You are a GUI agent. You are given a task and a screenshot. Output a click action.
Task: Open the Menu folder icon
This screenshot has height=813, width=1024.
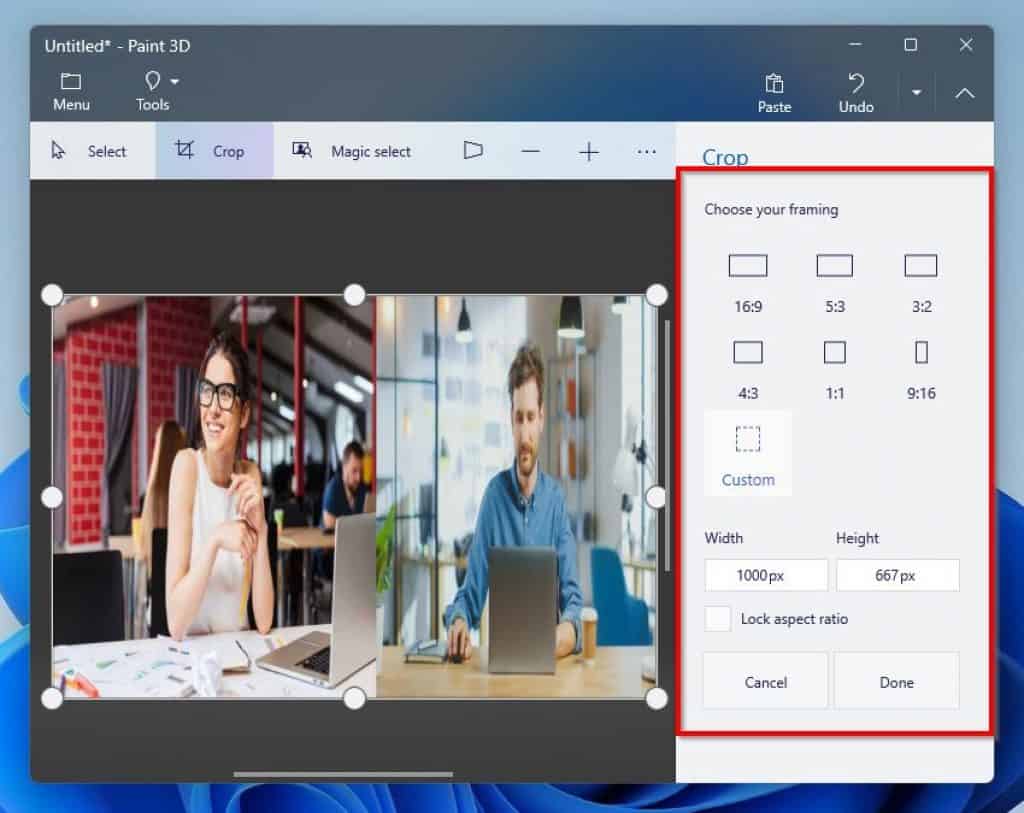tap(71, 82)
